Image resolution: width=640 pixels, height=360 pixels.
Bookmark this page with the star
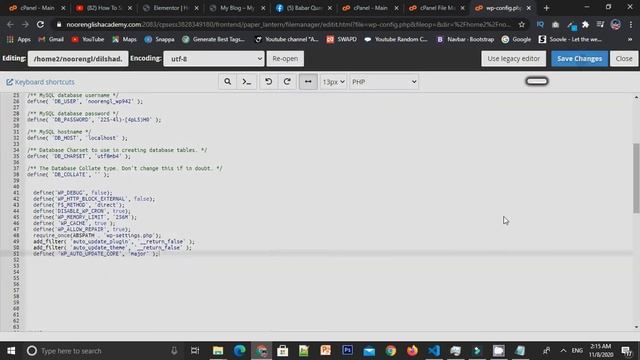pyautogui.click(x=522, y=24)
